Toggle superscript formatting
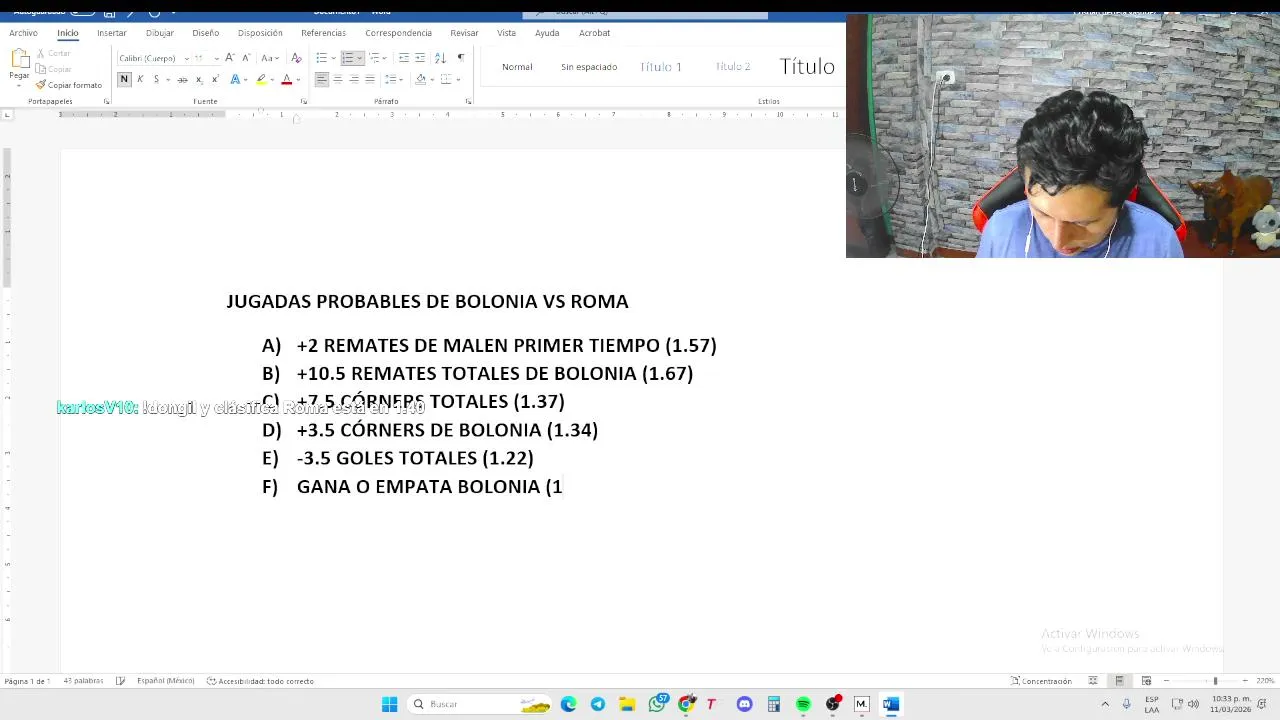1280x720 pixels. (215, 79)
